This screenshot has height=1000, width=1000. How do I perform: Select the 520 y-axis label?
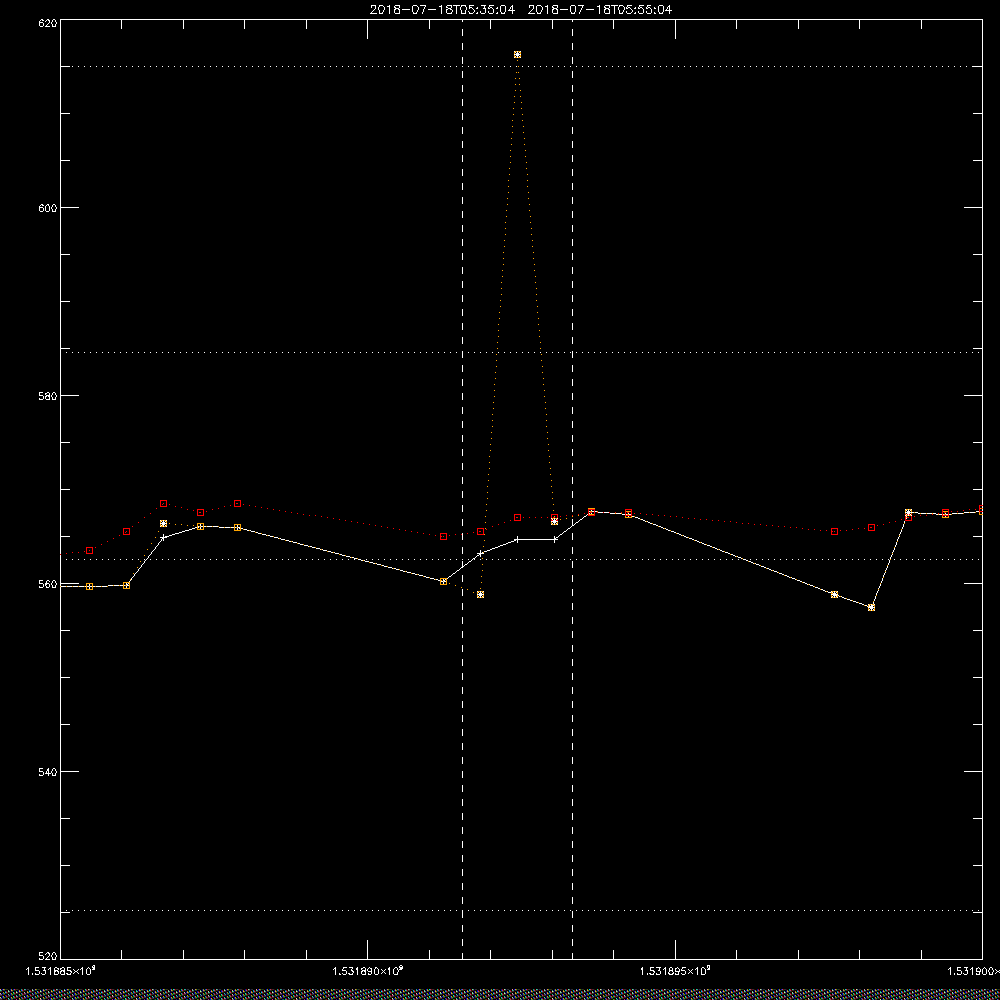[x=48, y=956]
